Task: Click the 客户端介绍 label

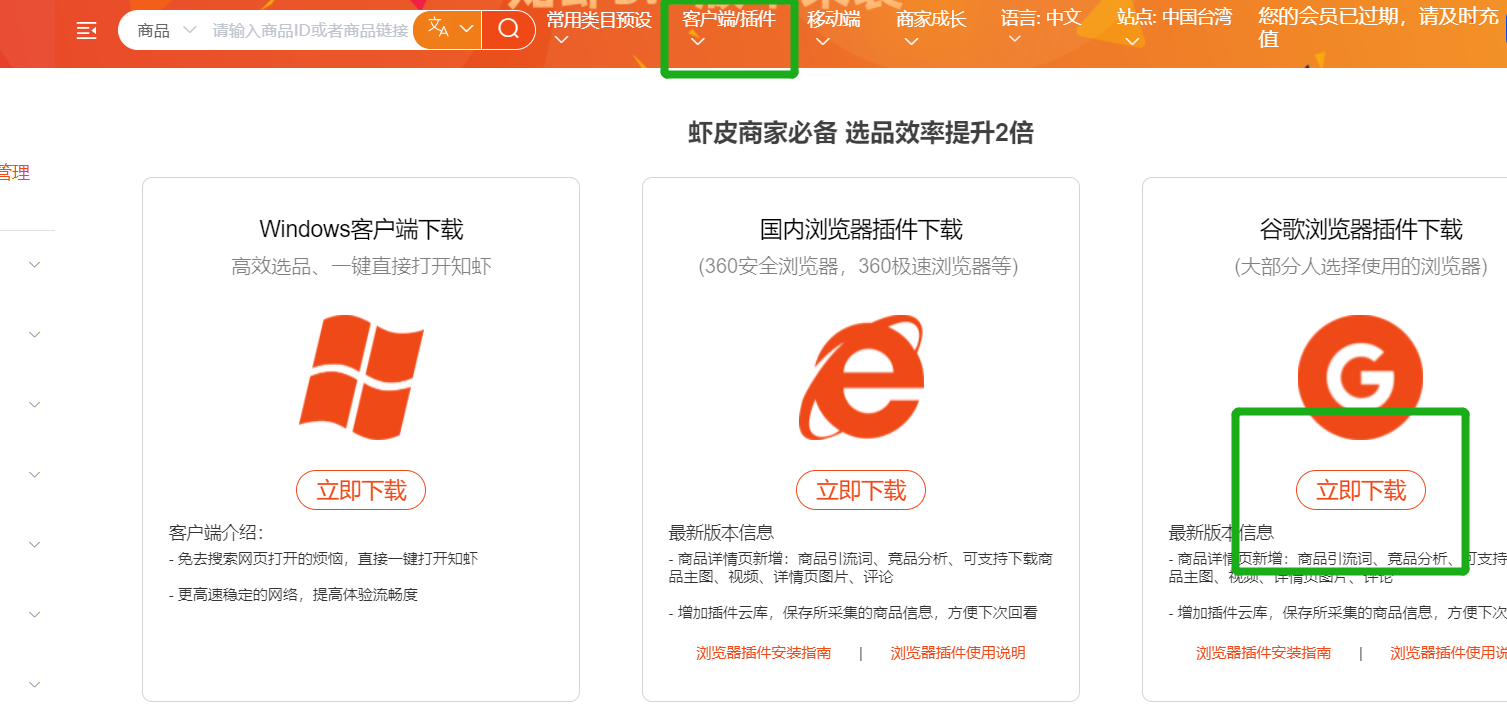Action: pos(216,532)
